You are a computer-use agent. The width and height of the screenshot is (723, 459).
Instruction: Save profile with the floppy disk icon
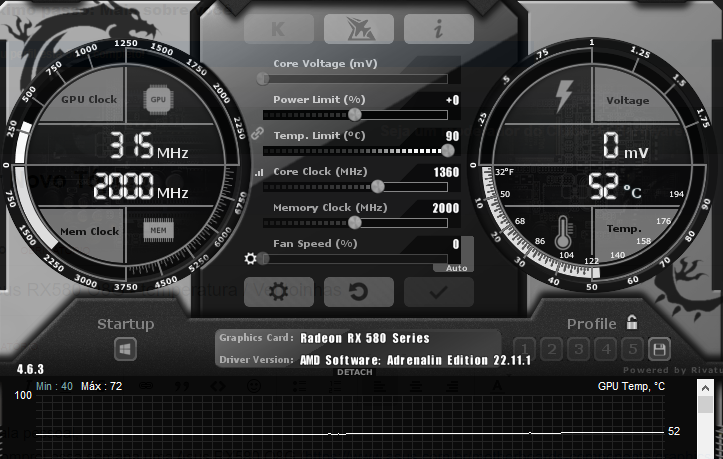point(659,349)
